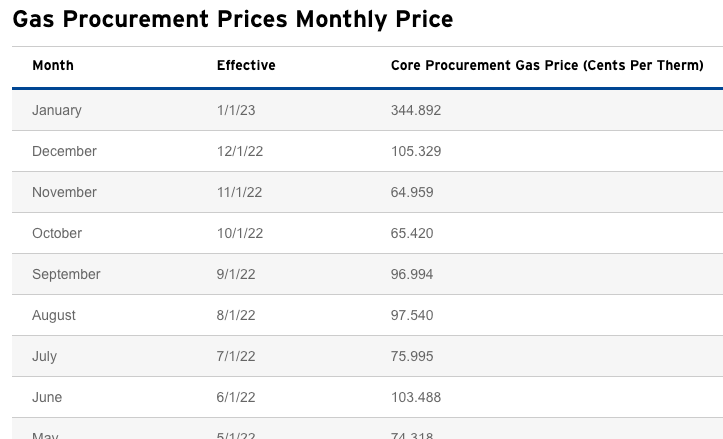This screenshot has width=723, height=439.
Task: Select the 97.540 price value
Action: tap(412, 315)
